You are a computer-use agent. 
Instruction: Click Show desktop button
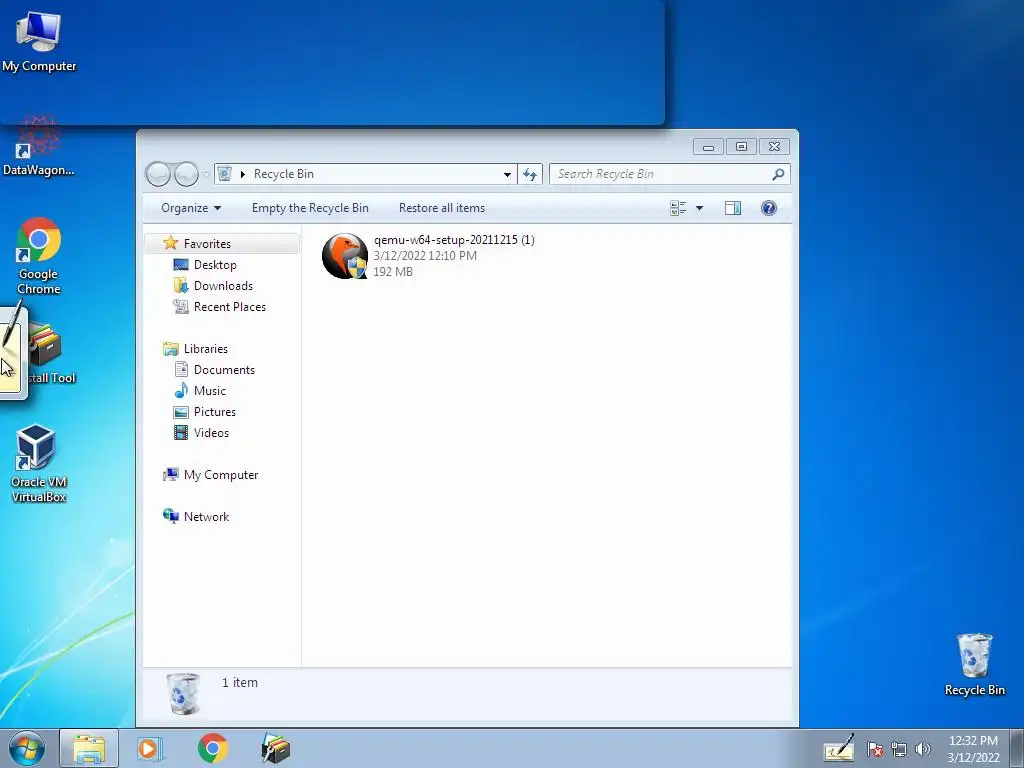pyautogui.click(x=1017, y=748)
